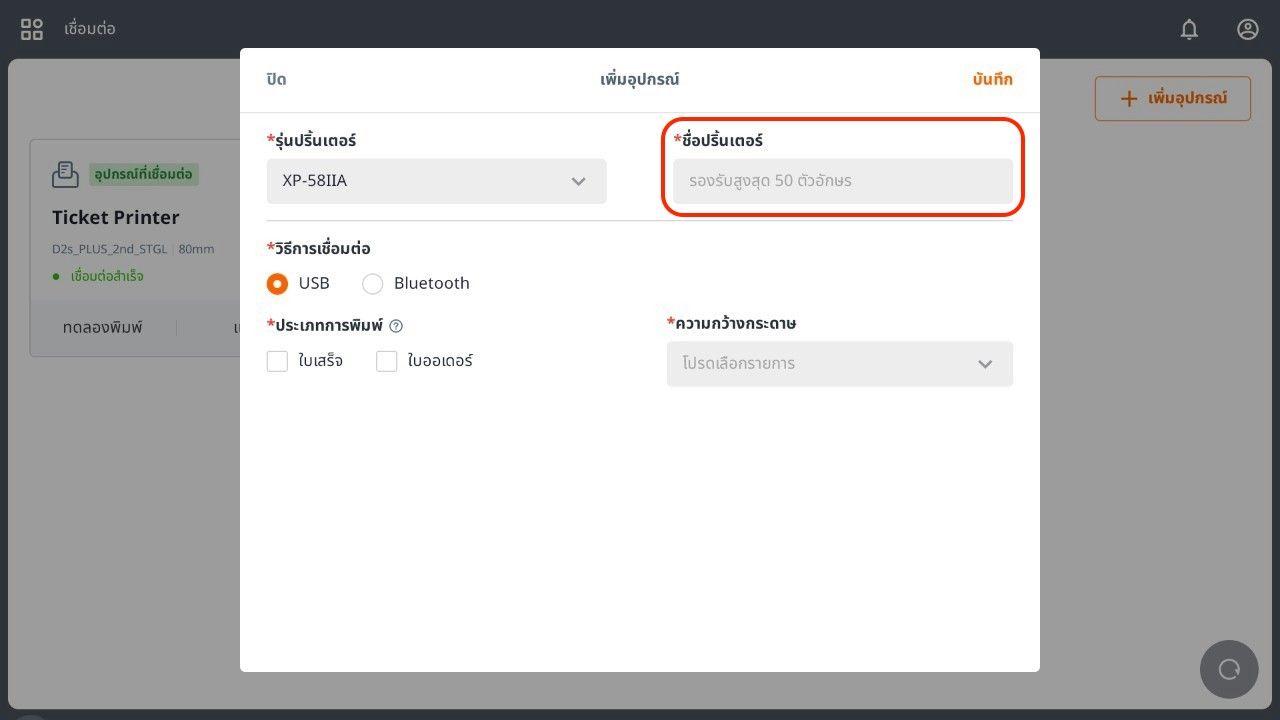The width and height of the screenshot is (1280, 720).
Task: Open the notifications bell
Action: (x=1189, y=29)
